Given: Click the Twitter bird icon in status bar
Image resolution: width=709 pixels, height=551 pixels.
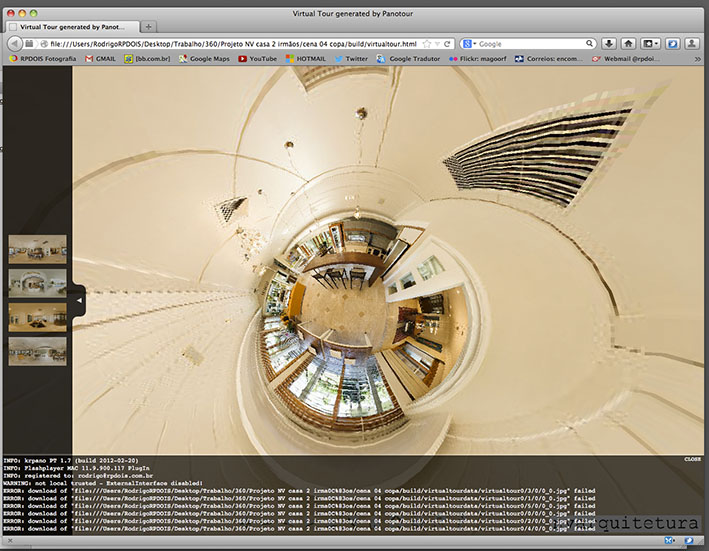Looking at the screenshot, I should [690, 541].
